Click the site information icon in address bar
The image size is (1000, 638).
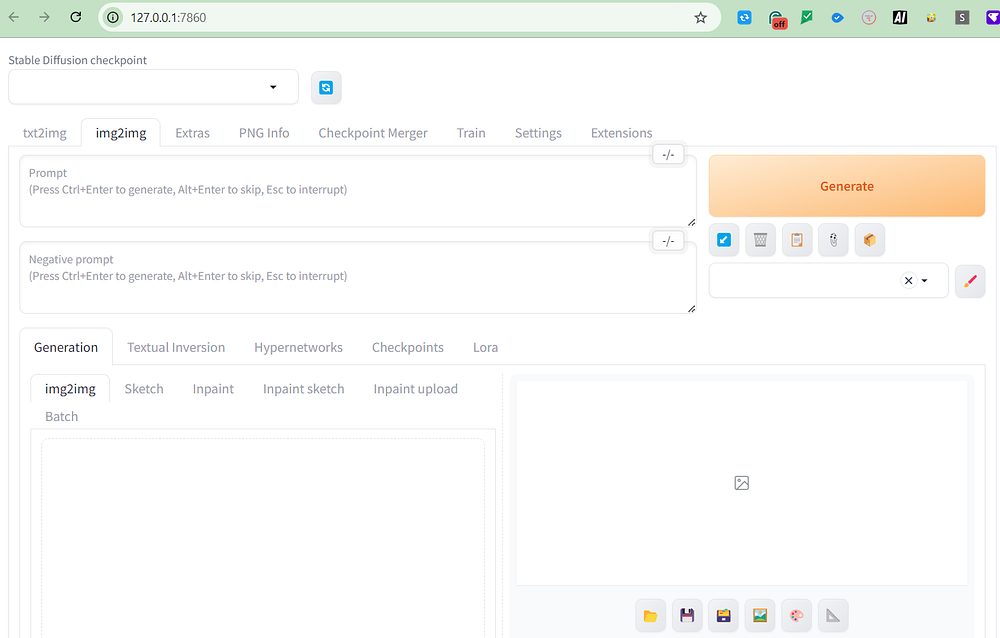pyautogui.click(x=113, y=17)
